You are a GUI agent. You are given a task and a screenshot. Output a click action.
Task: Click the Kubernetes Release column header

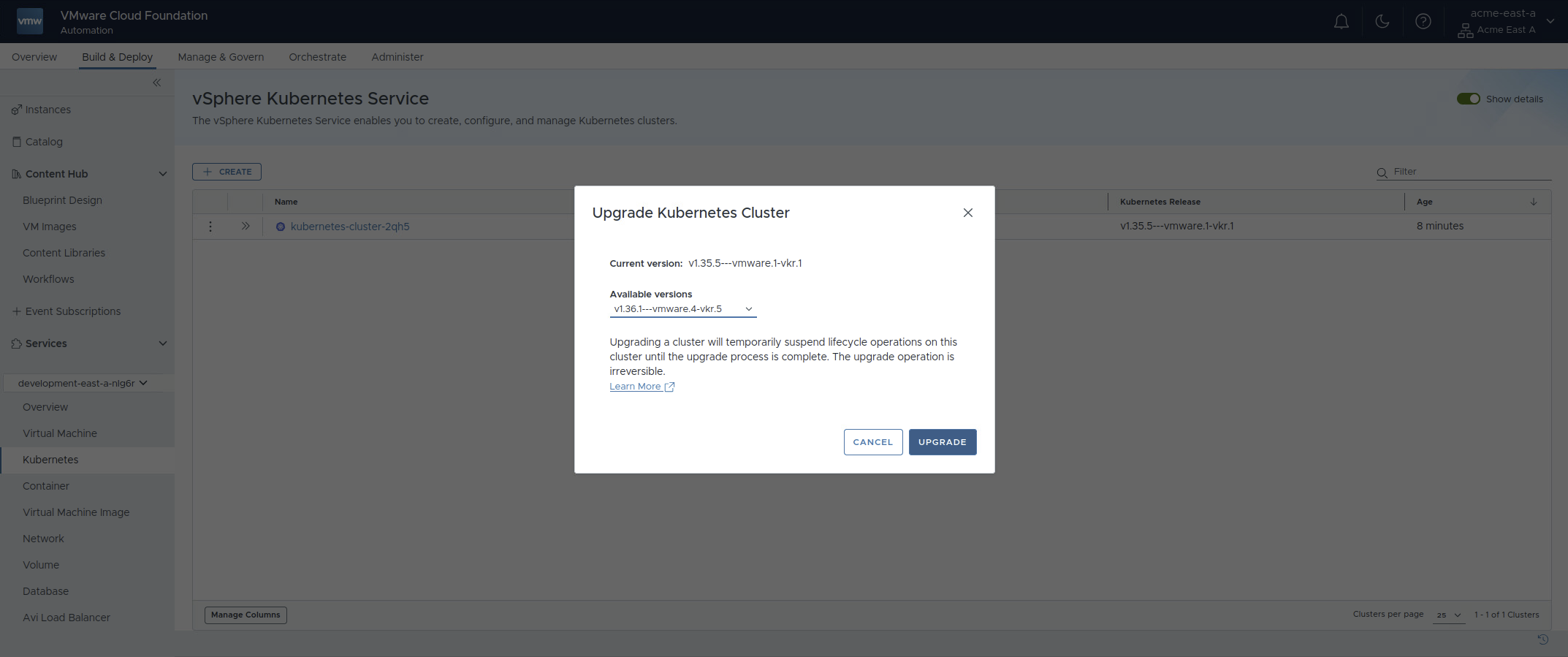click(x=1160, y=202)
